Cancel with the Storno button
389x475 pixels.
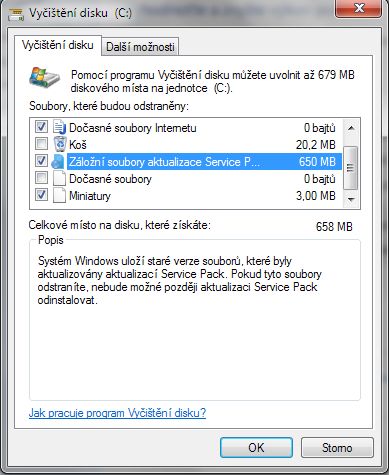tap(337, 447)
